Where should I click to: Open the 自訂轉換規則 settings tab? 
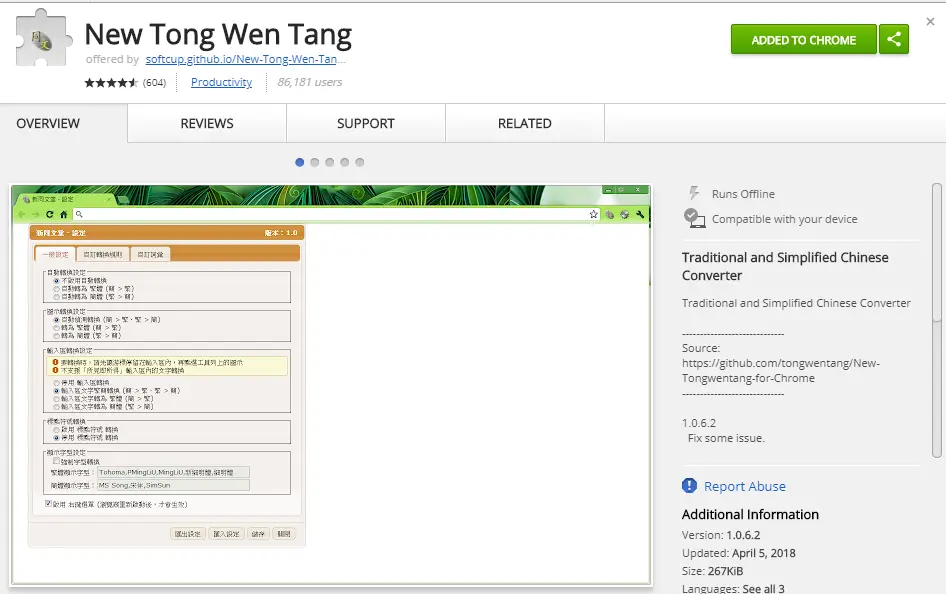click(x=102, y=253)
